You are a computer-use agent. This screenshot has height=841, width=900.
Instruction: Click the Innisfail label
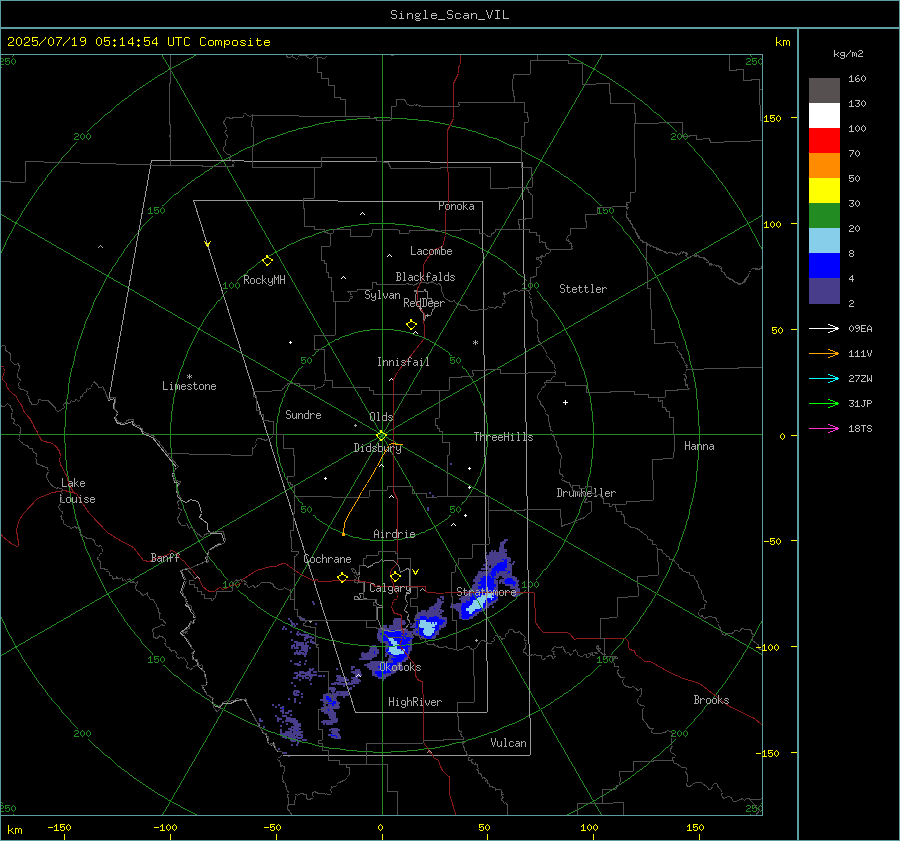(x=403, y=362)
